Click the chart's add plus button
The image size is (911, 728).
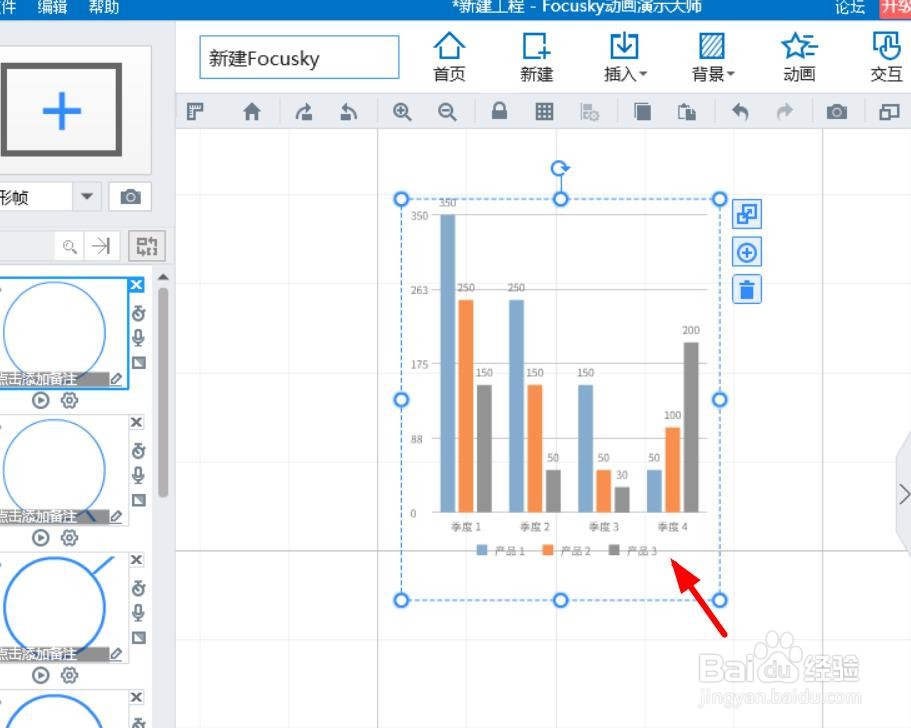(x=747, y=252)
